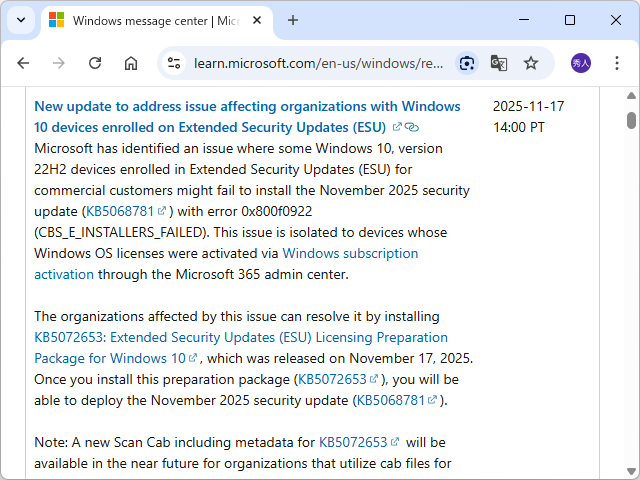Open KB5072653 Licensing Preparation Package link
This screenshot has width=640, height=480.
point(241,348)
